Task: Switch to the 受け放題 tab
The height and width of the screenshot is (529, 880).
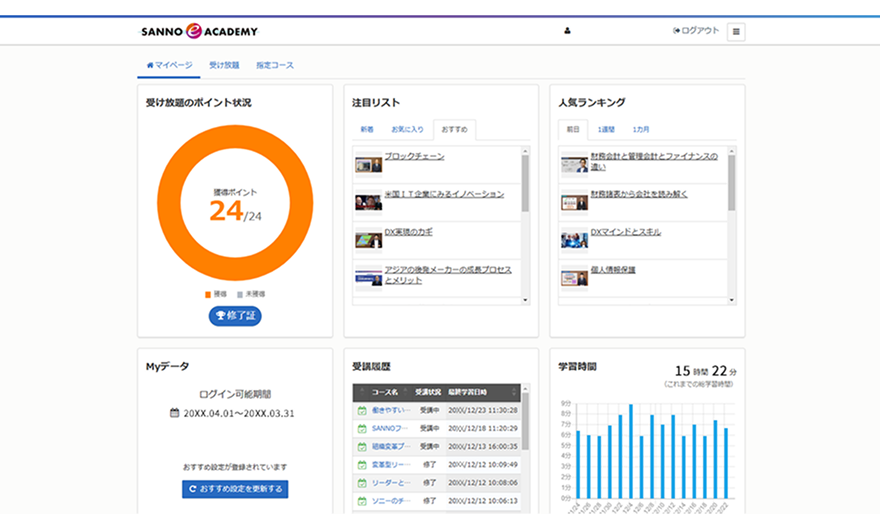Action: pos(224,65)
